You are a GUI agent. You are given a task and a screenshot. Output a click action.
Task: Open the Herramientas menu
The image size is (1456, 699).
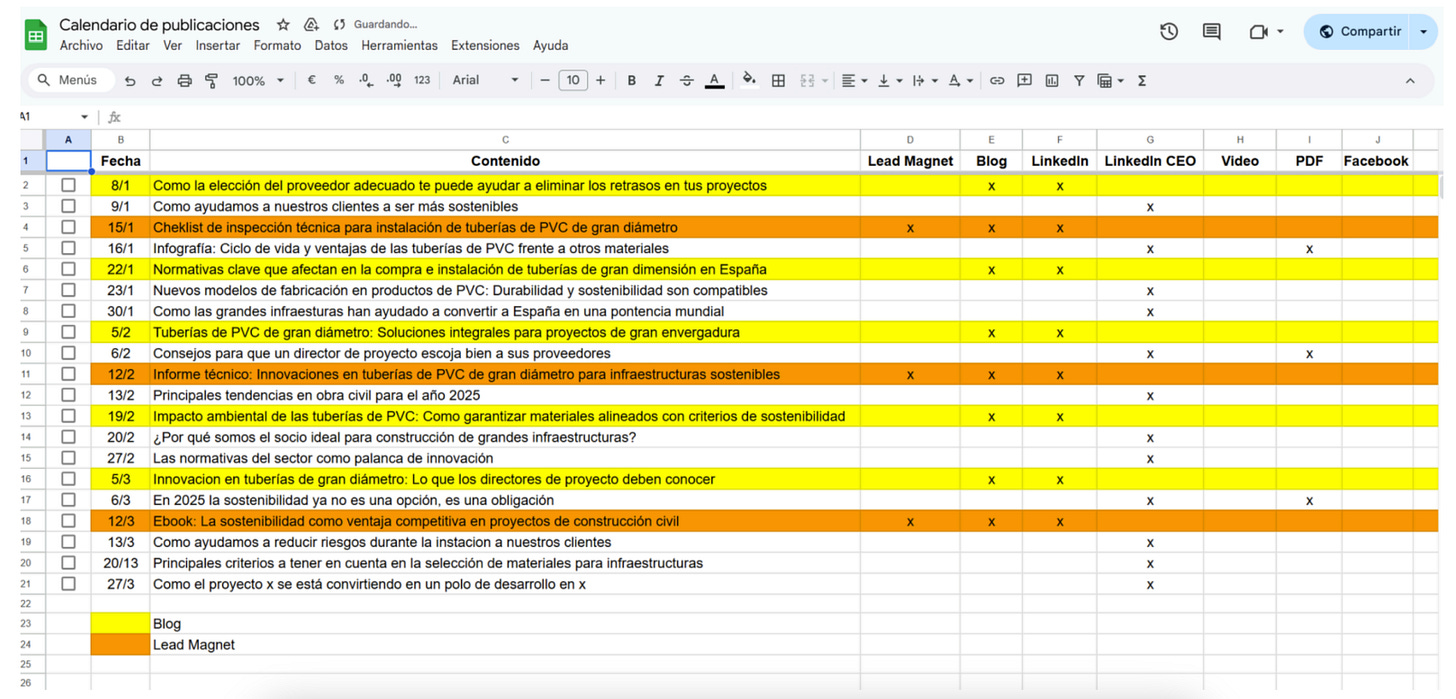tap(399, 46)
